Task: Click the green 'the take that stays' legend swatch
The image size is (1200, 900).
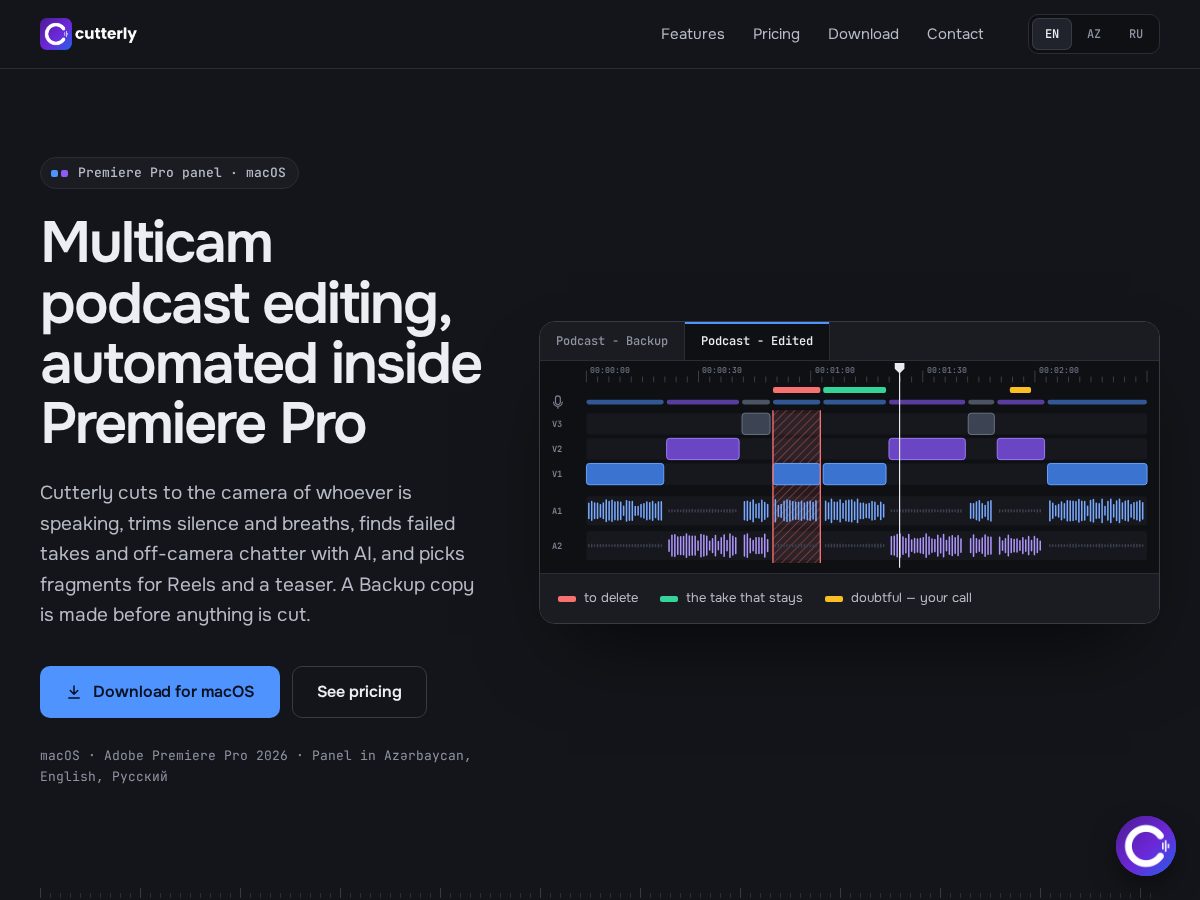Action: coord(669,599)
